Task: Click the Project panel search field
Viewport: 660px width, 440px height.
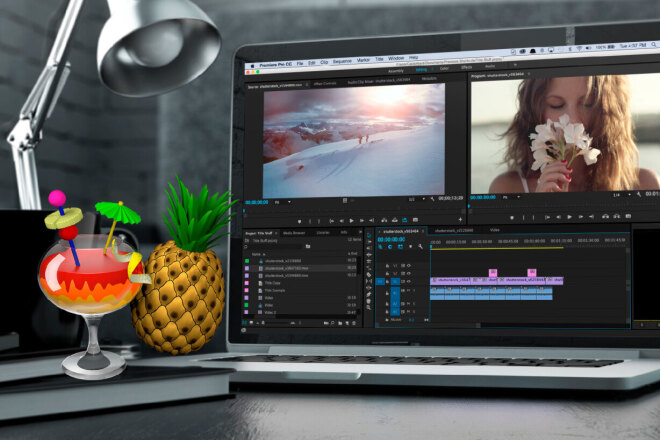Action: coord(276,247)
